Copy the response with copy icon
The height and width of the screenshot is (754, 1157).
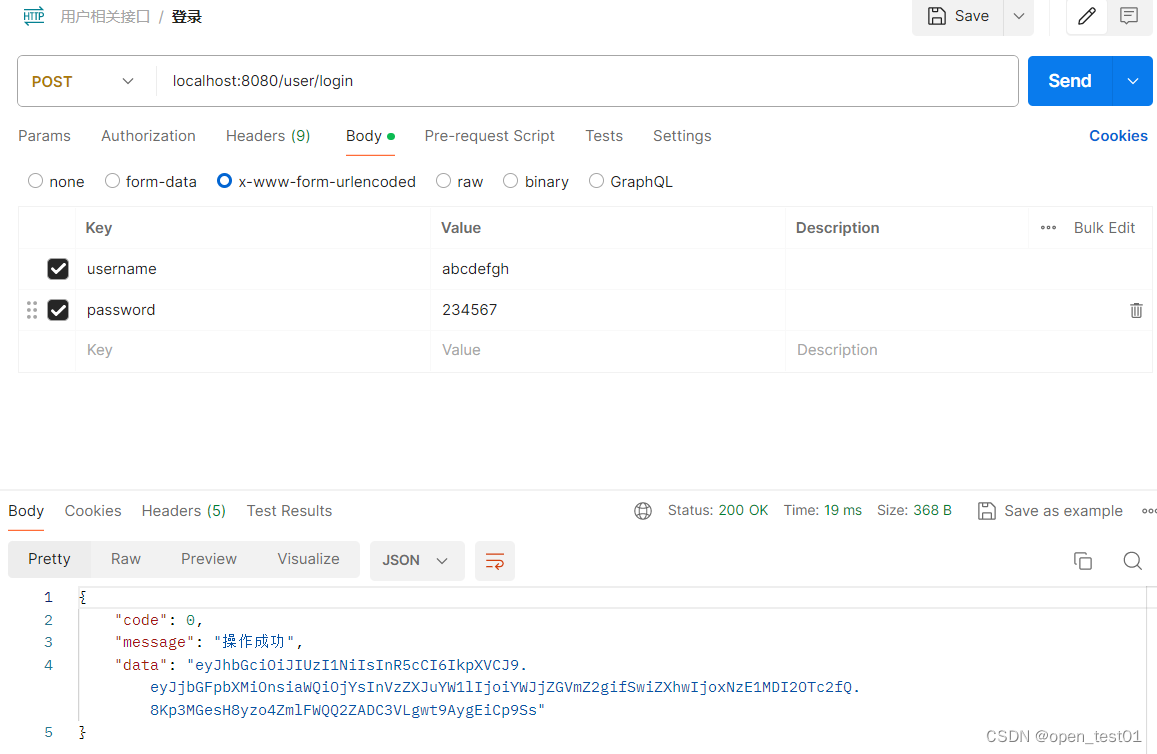1082,561
